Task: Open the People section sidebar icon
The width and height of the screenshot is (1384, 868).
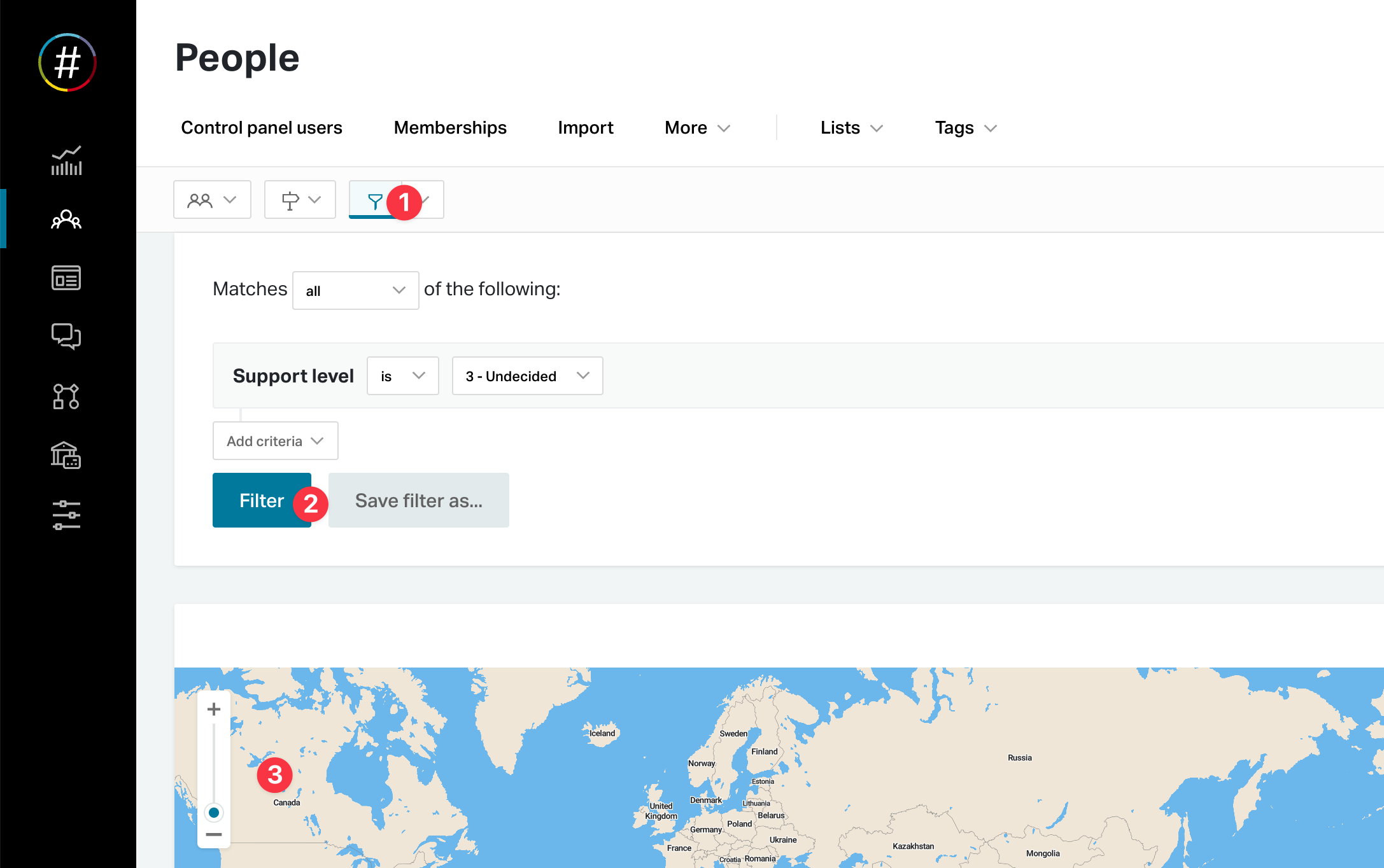Action: click(66, 220)
